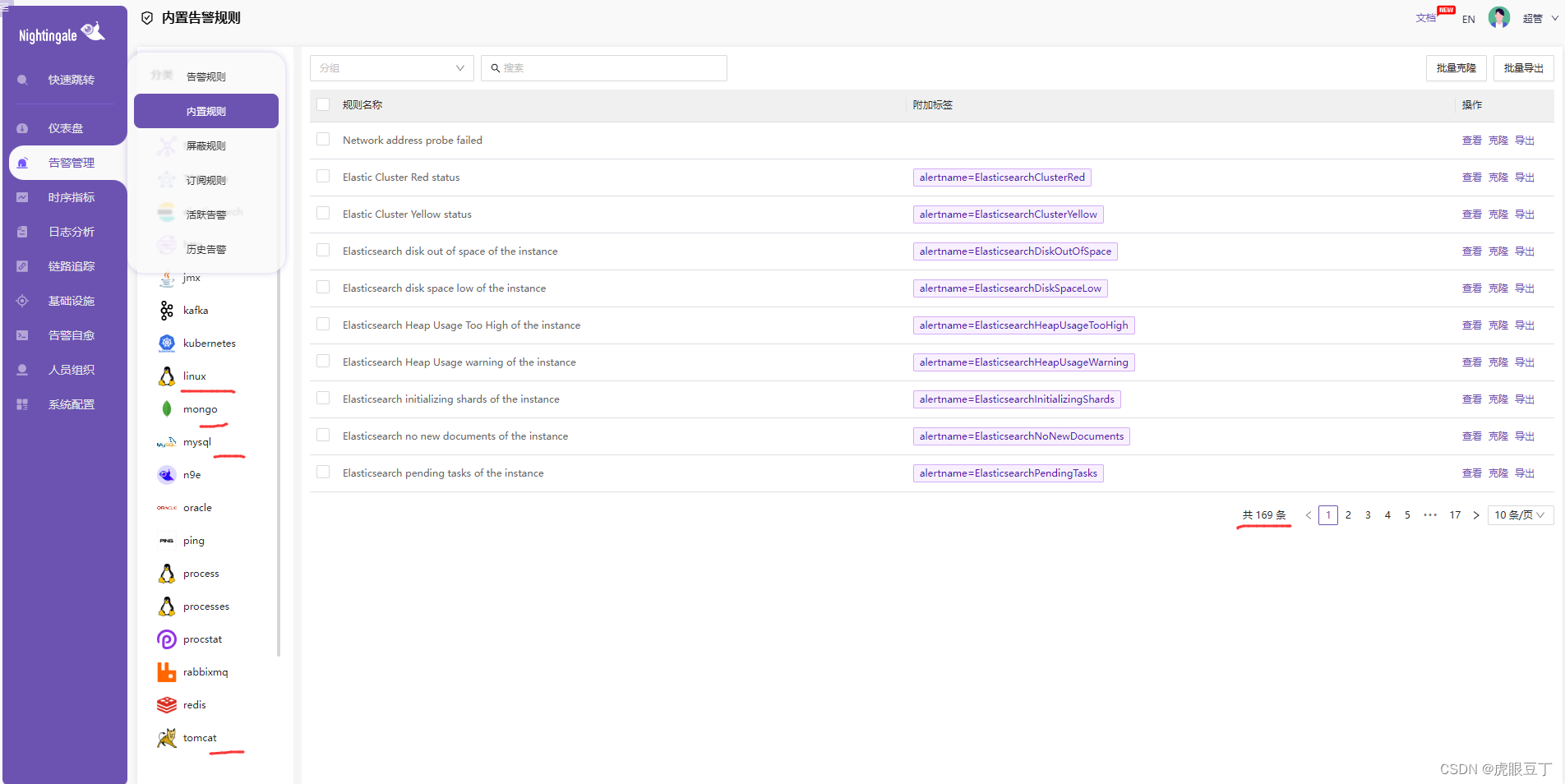Check Elasticsearch disk out of space row

pyautogui.click(x=323, y=251)
